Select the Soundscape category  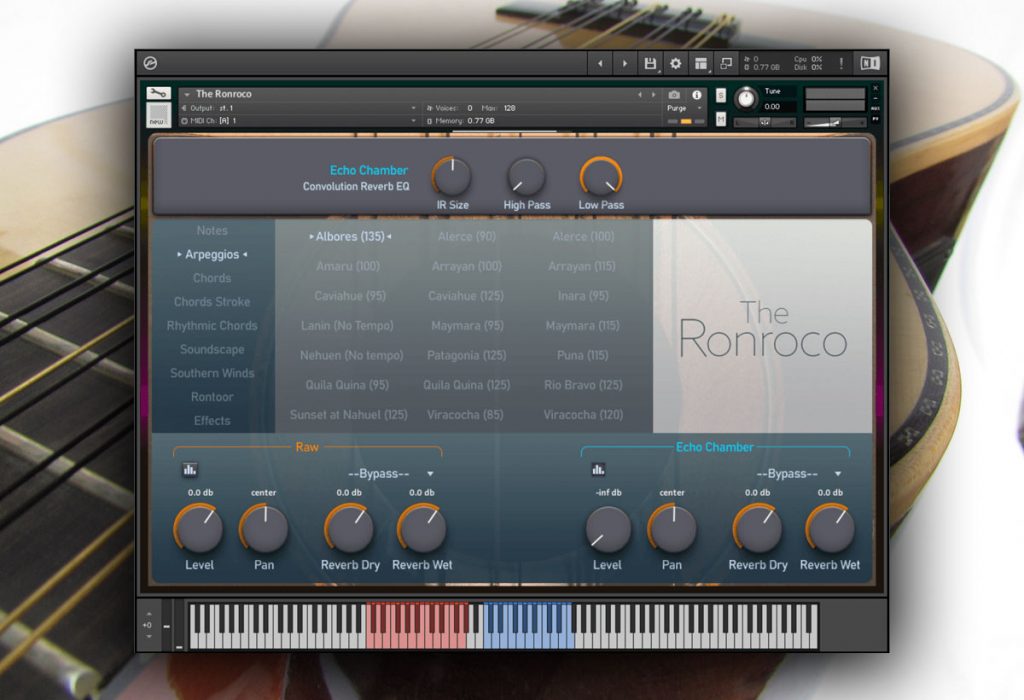[x=212, y=349]
